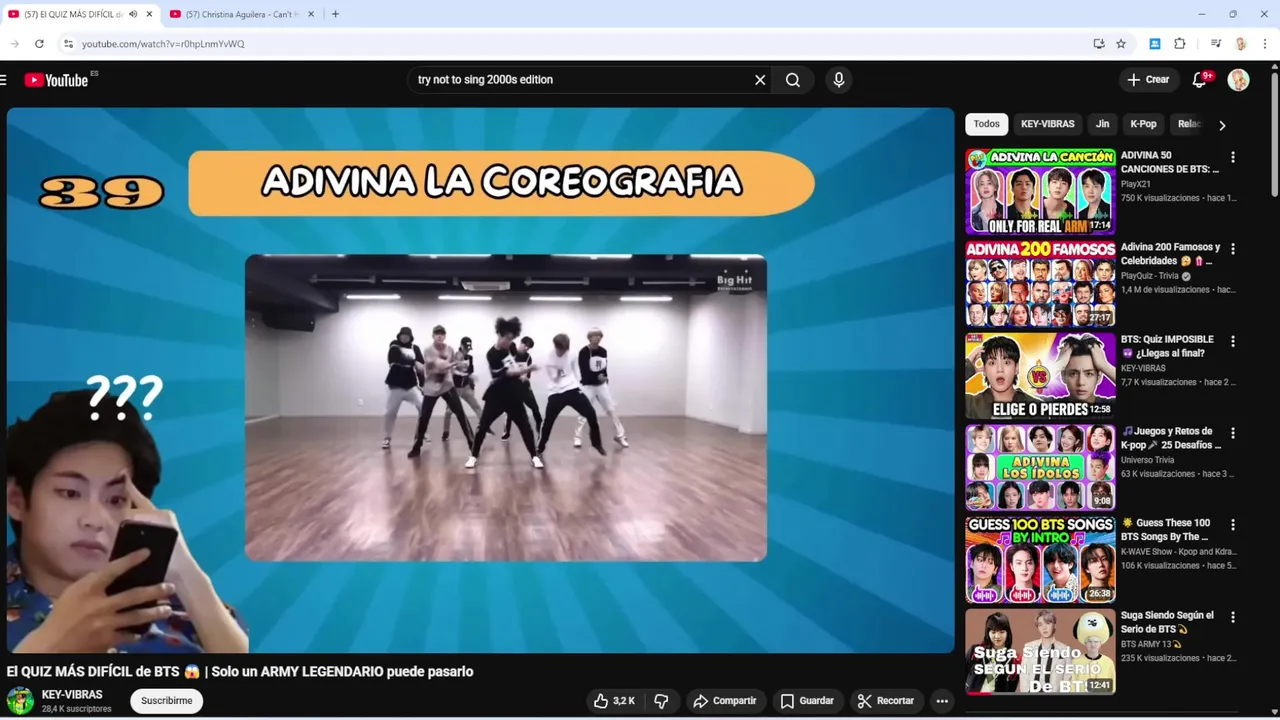Click the blue extension icon in toolbar

pos(1155,44)
